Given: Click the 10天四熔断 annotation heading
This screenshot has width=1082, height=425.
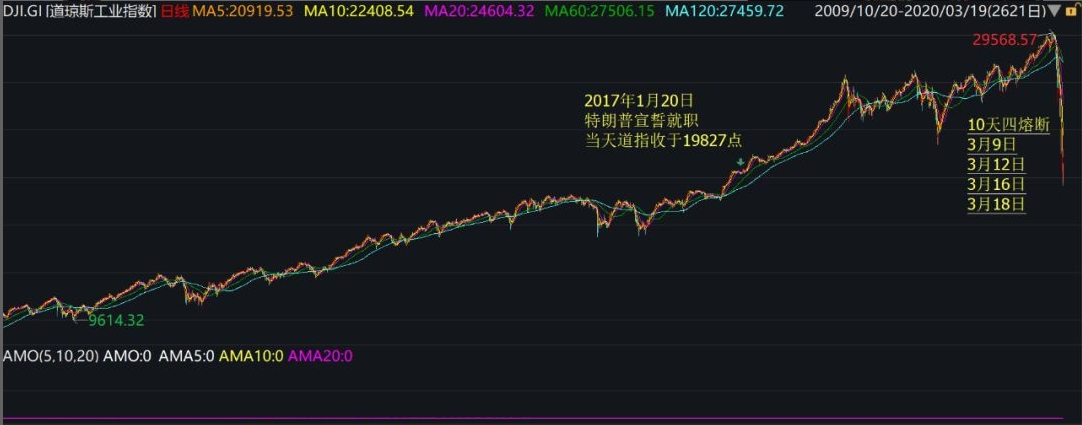Looking at the screenshot, I should tap(1008, 125).
